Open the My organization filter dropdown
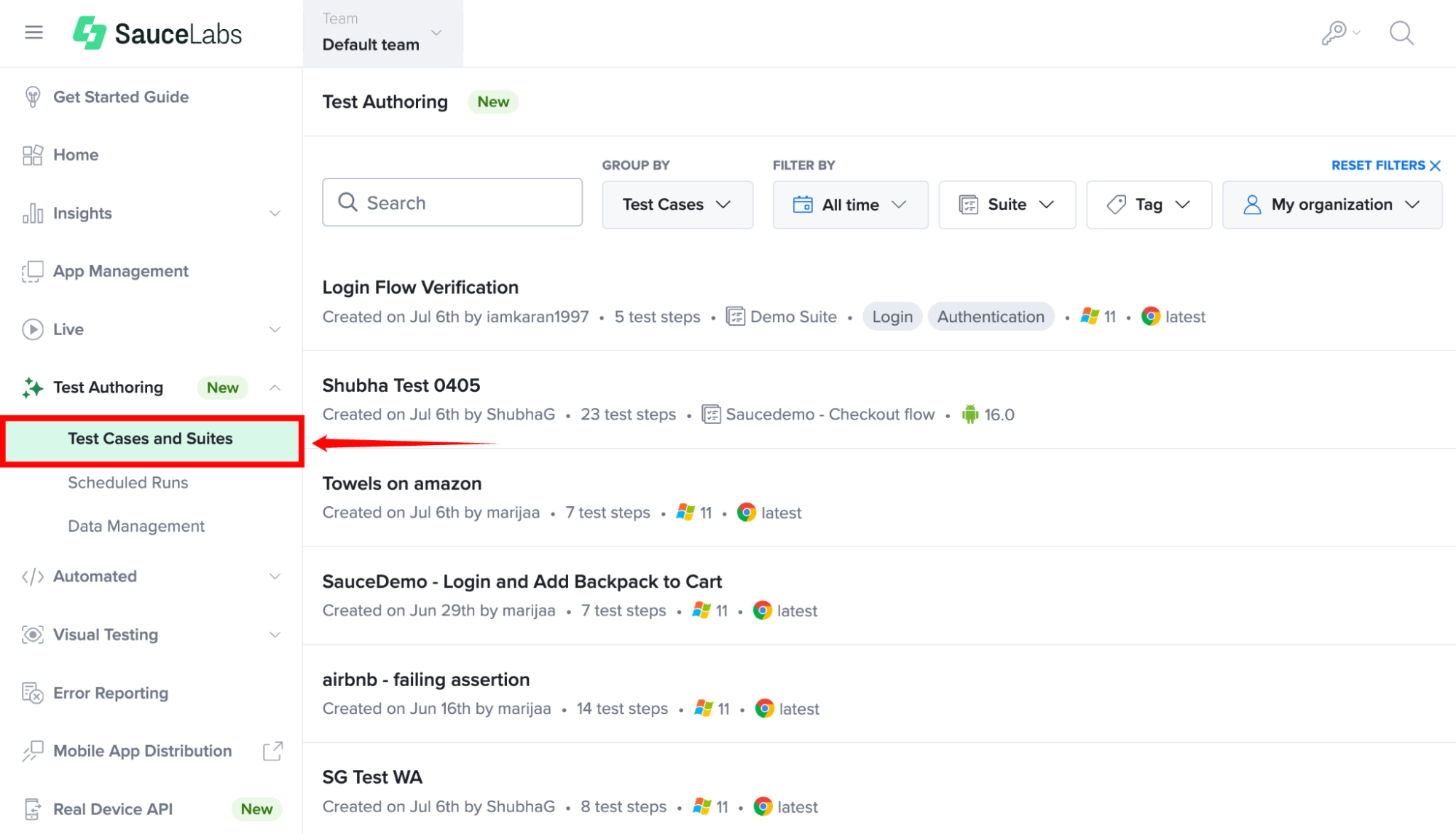 click(x=1332, y=205)
